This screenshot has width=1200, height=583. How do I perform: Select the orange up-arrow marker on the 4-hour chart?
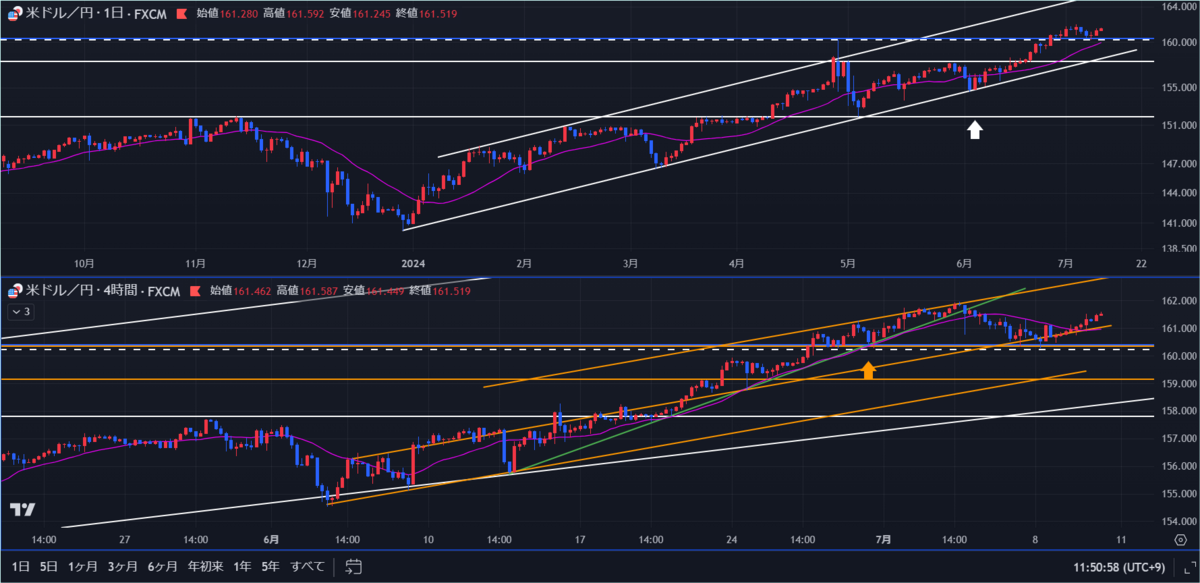pyautogui.click(x=869, y=369)
